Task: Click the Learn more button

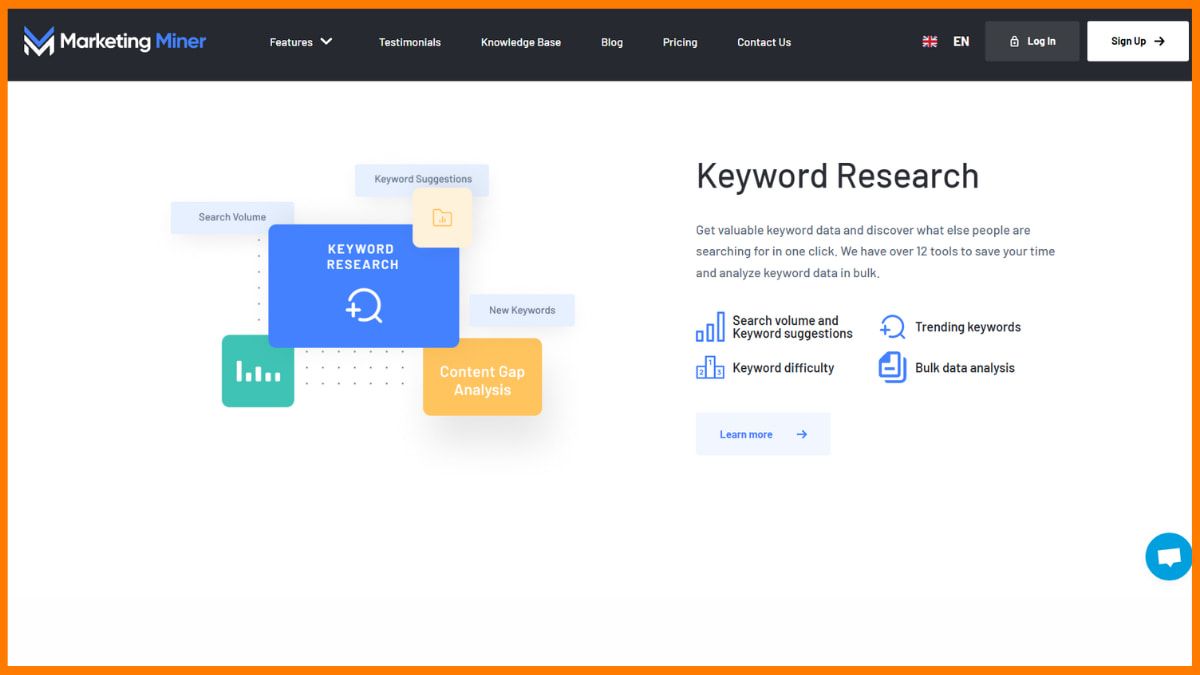Action: point(763,434)
